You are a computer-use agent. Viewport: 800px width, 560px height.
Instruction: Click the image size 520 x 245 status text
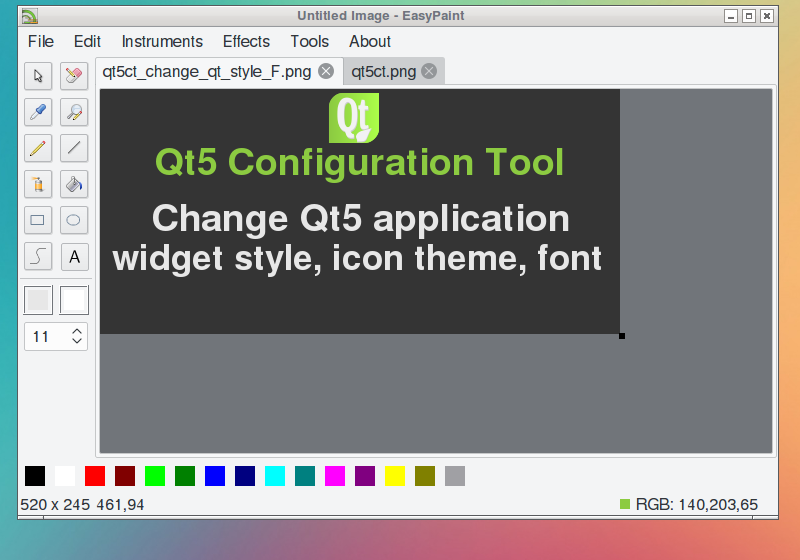pyautogui.click(x=55, y=505)
